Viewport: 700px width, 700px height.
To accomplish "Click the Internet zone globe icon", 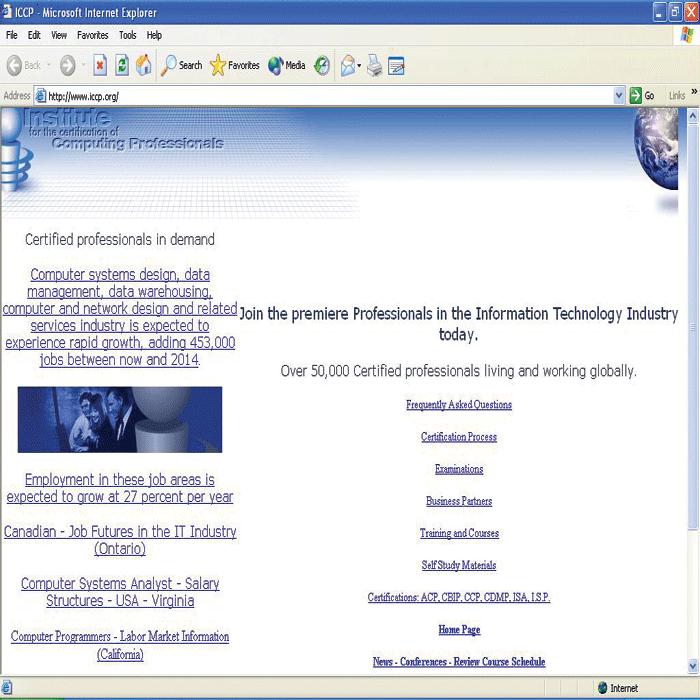I will pyautogui.click(x=602, y=688).
